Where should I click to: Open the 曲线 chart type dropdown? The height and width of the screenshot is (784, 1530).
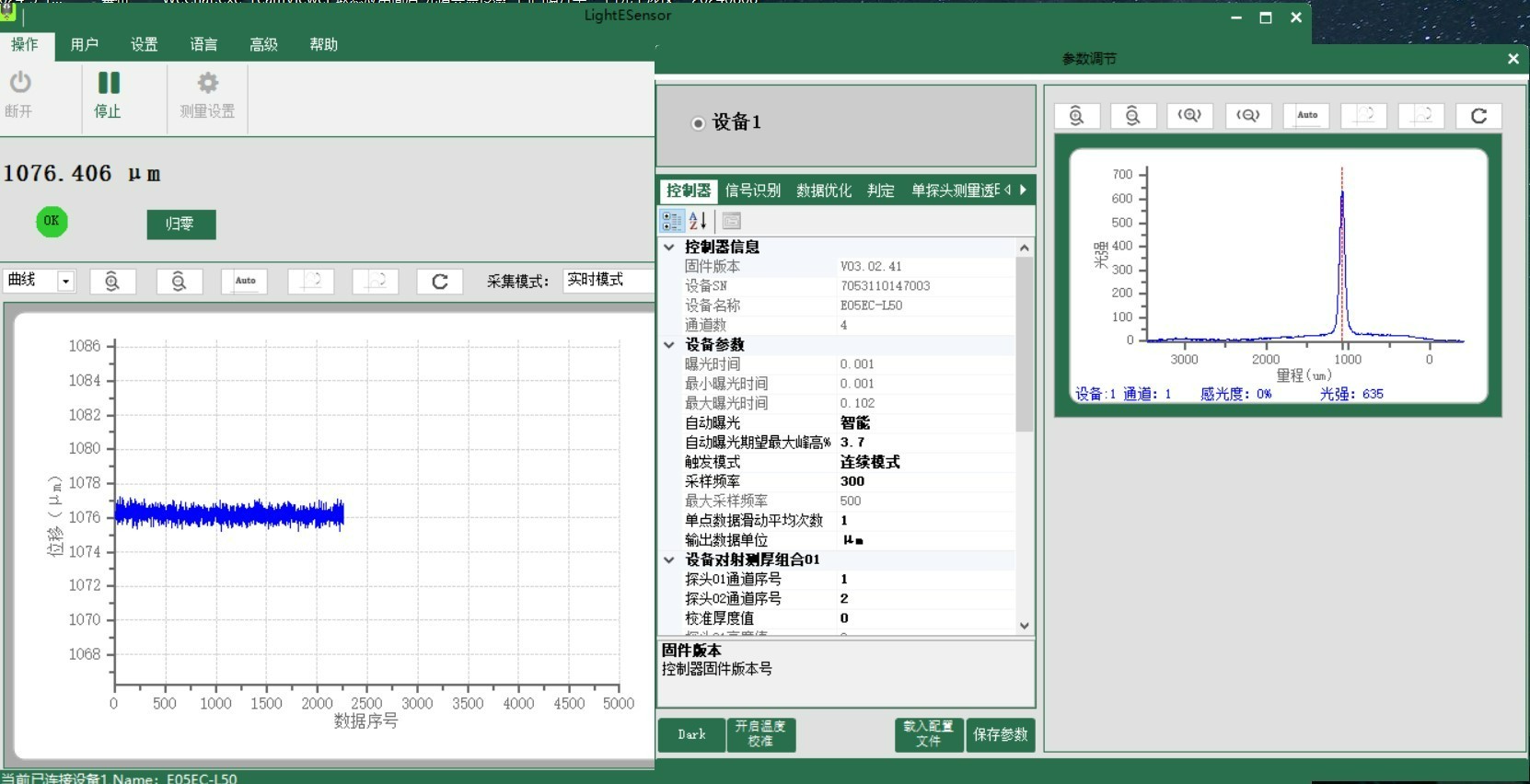pos(65,282)
